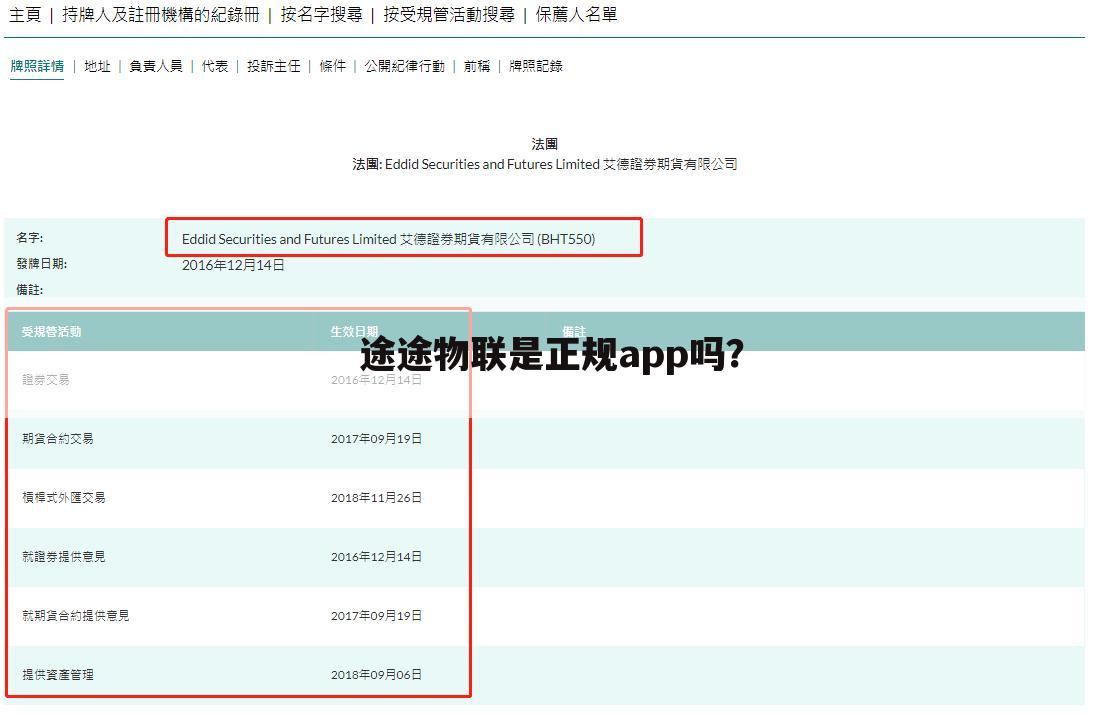Screen dimensions: 1102x715
Task: Select the 提供資產管理 row label
Action: click(x=58, y=675)
